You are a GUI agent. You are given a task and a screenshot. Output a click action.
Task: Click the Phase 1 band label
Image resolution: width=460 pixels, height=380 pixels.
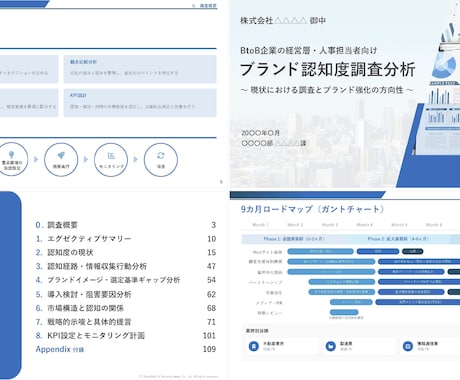click(294, 239)
